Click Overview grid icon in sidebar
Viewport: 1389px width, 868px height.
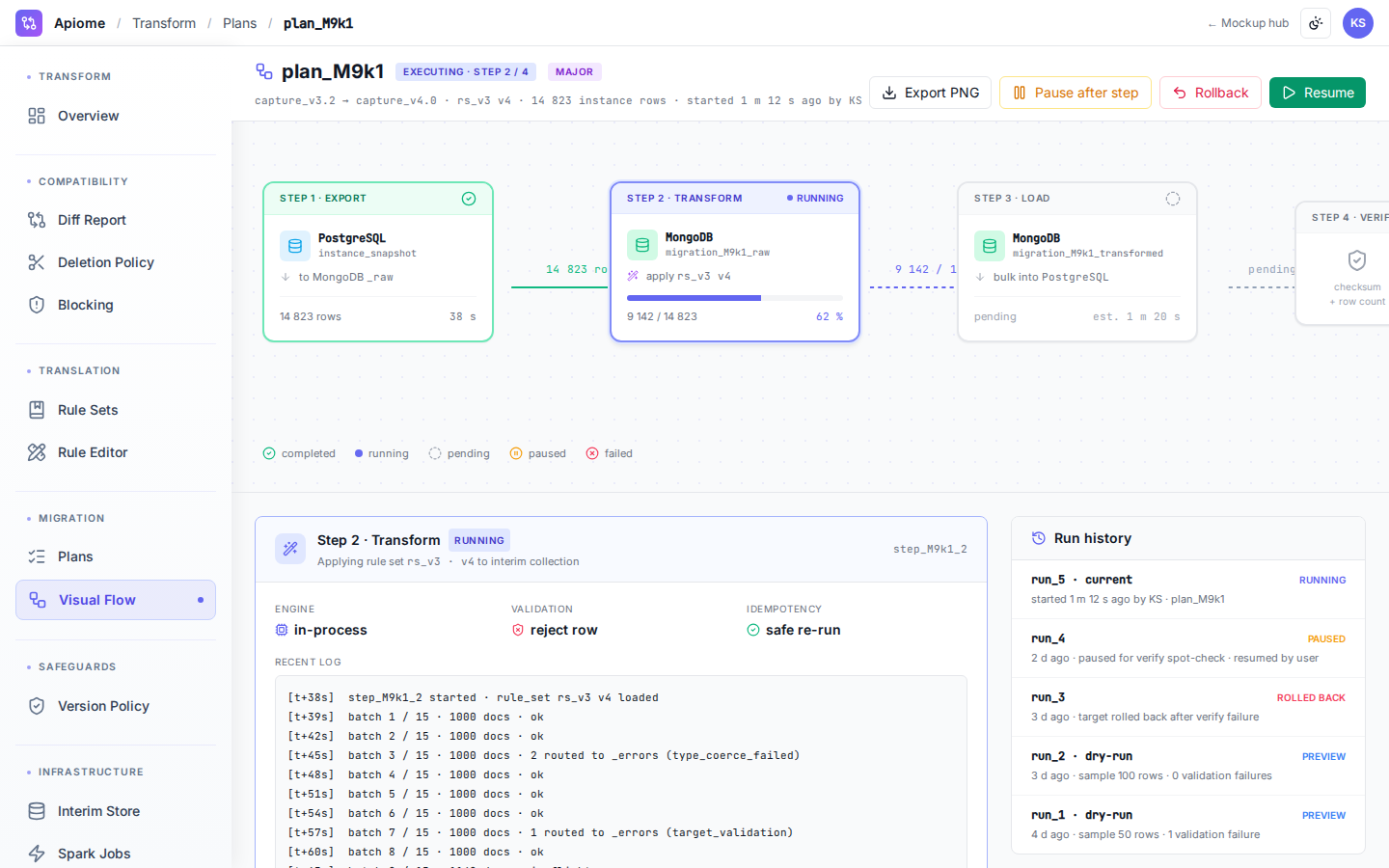click(x=37, y=116)
